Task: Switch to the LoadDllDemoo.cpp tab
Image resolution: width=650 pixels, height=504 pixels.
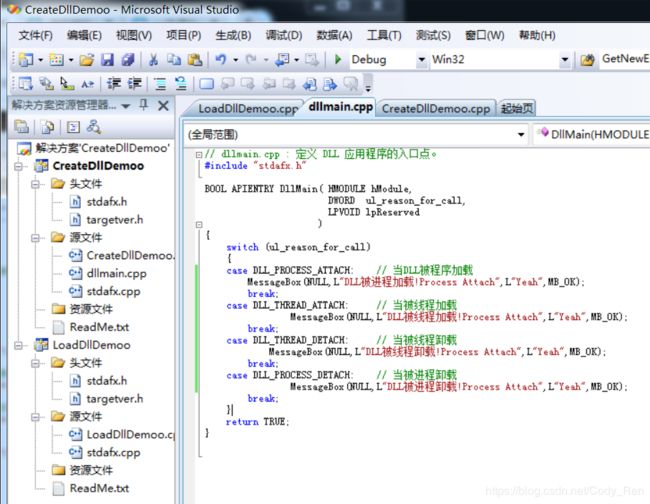Action: coord(248,109)
